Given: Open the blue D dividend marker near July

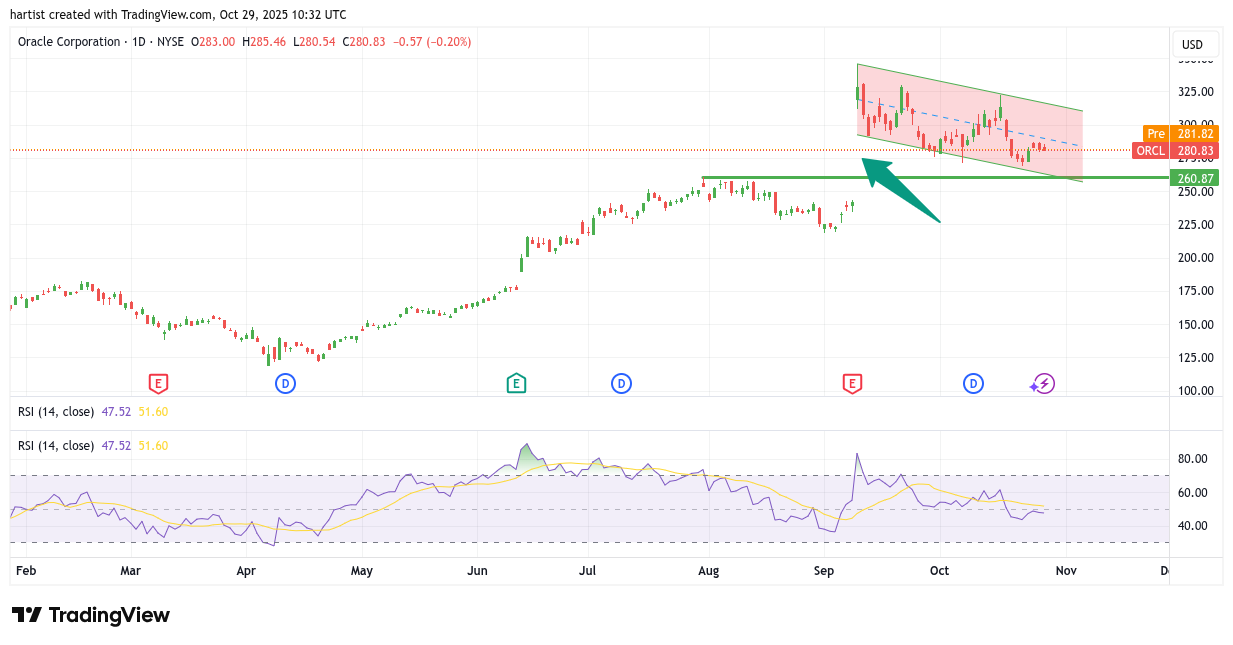Looking at the screenshot, I should coord(621,383).
